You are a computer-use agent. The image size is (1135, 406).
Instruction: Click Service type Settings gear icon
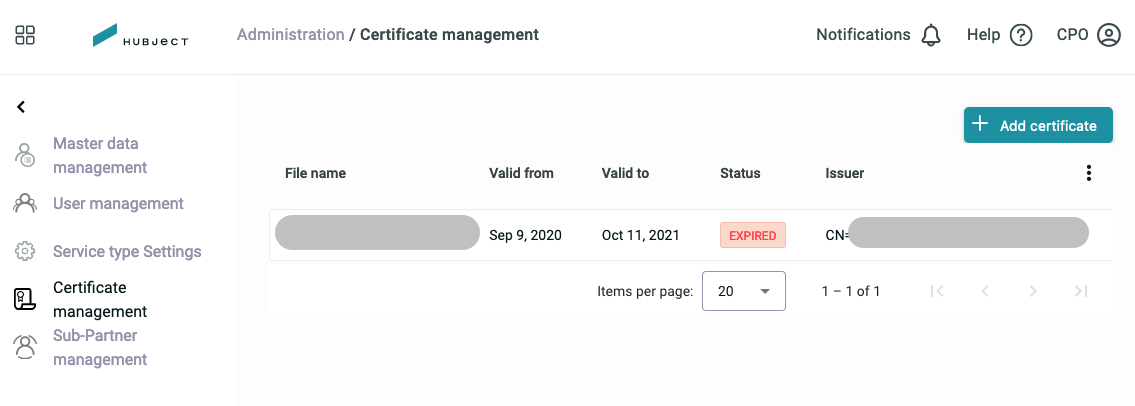click(x=25, y=251)
